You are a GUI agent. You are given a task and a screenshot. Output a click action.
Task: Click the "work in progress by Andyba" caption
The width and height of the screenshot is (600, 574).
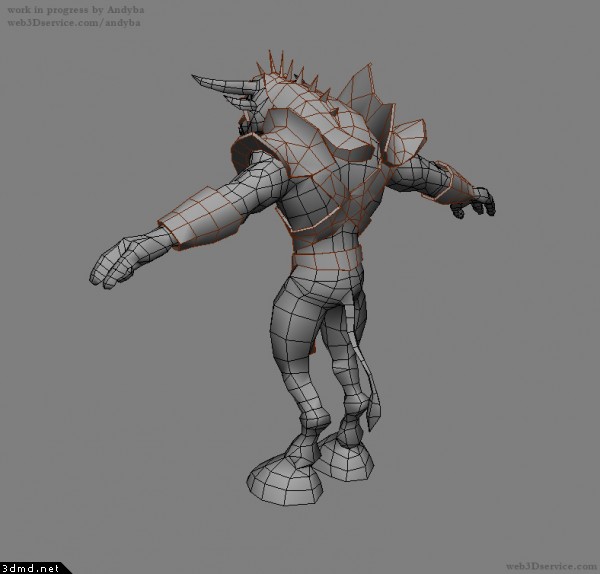[76, 10]
